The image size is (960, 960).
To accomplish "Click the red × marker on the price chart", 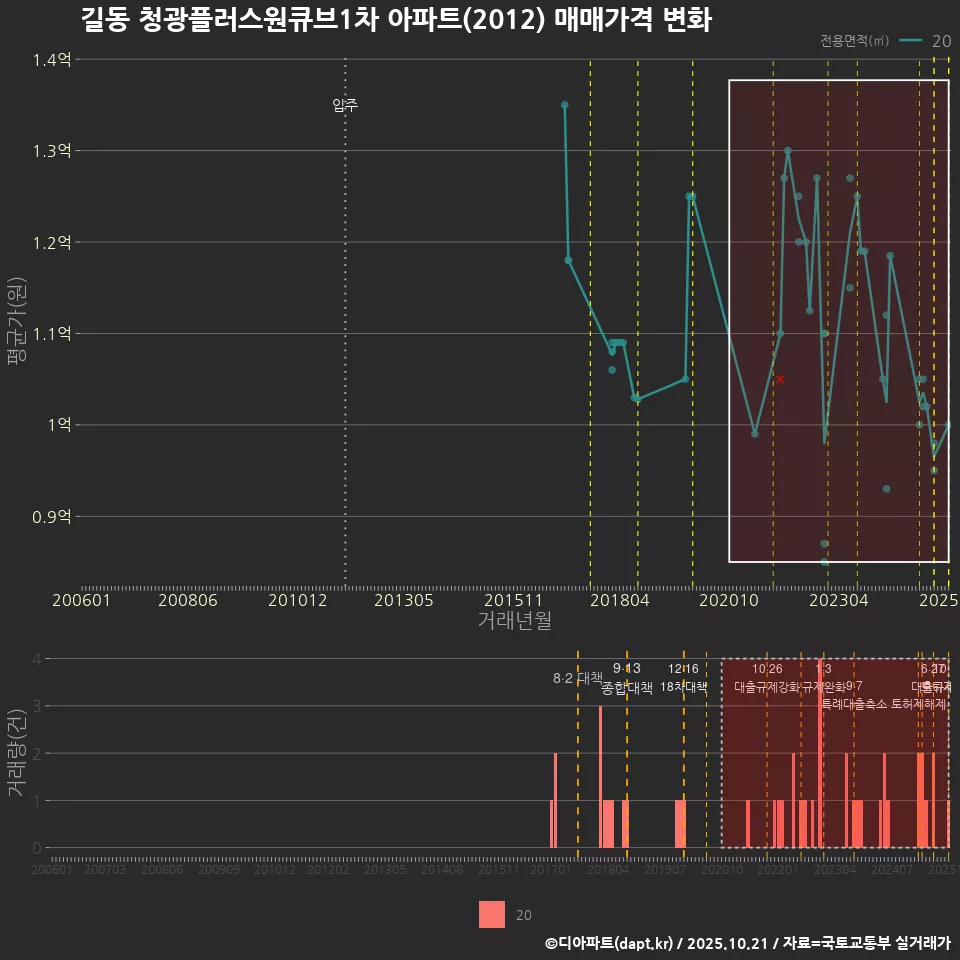I will tap(780, 379).
